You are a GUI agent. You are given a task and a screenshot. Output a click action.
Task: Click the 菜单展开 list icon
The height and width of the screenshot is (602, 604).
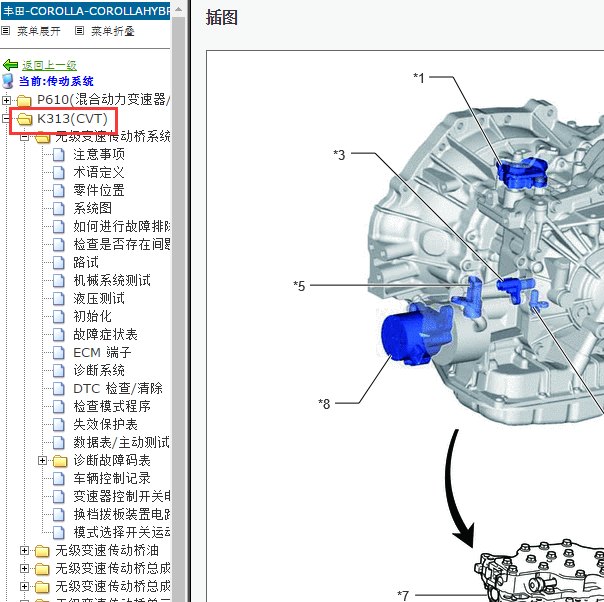coord(5,30)
